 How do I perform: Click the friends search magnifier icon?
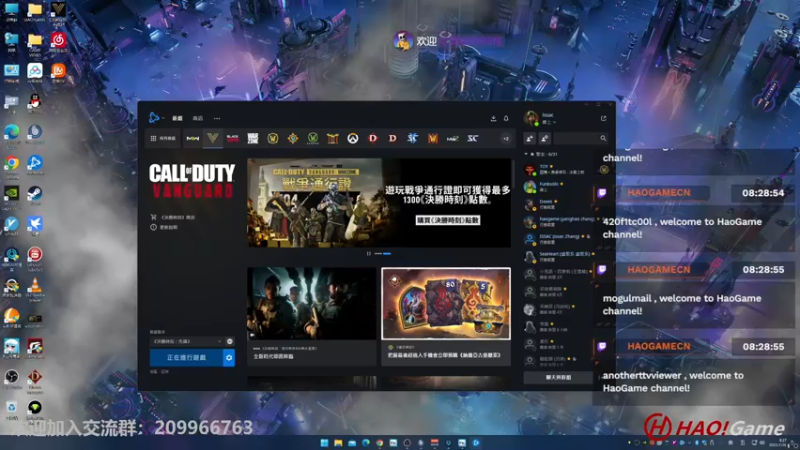tap(603, 138)
